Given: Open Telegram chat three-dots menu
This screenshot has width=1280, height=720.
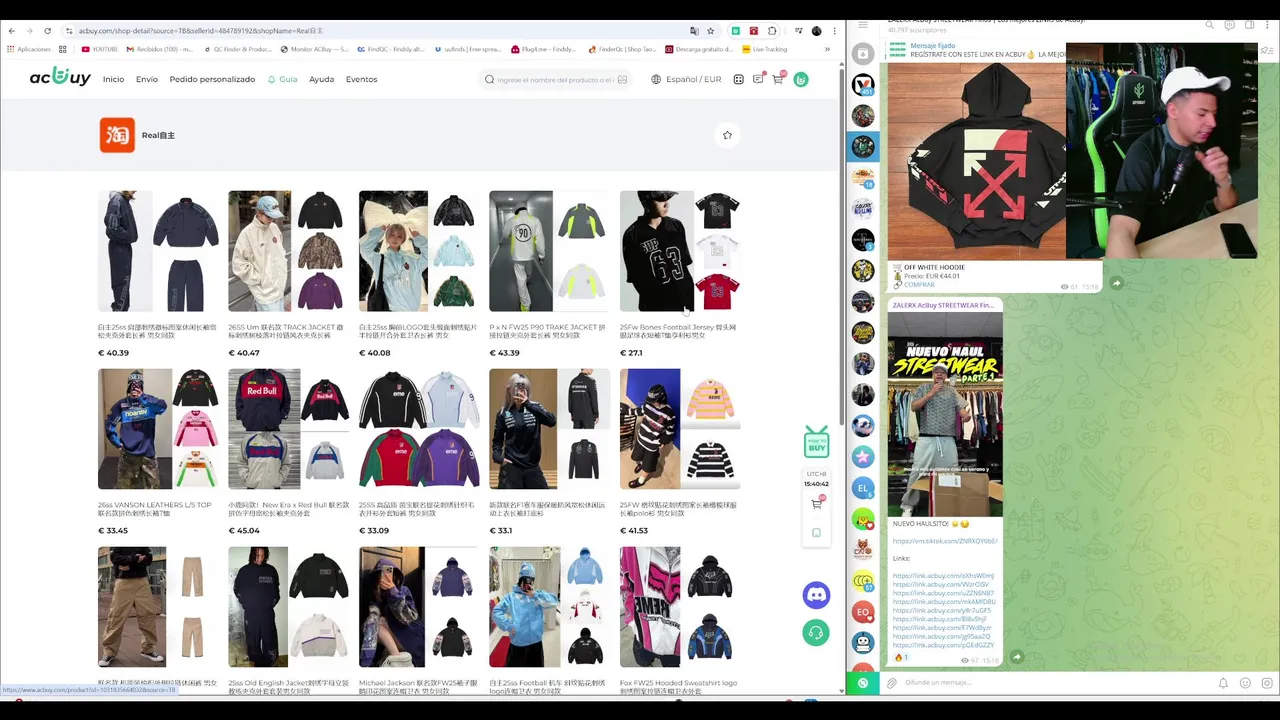Looking at the screenshot, I should tap(1269, 25).
